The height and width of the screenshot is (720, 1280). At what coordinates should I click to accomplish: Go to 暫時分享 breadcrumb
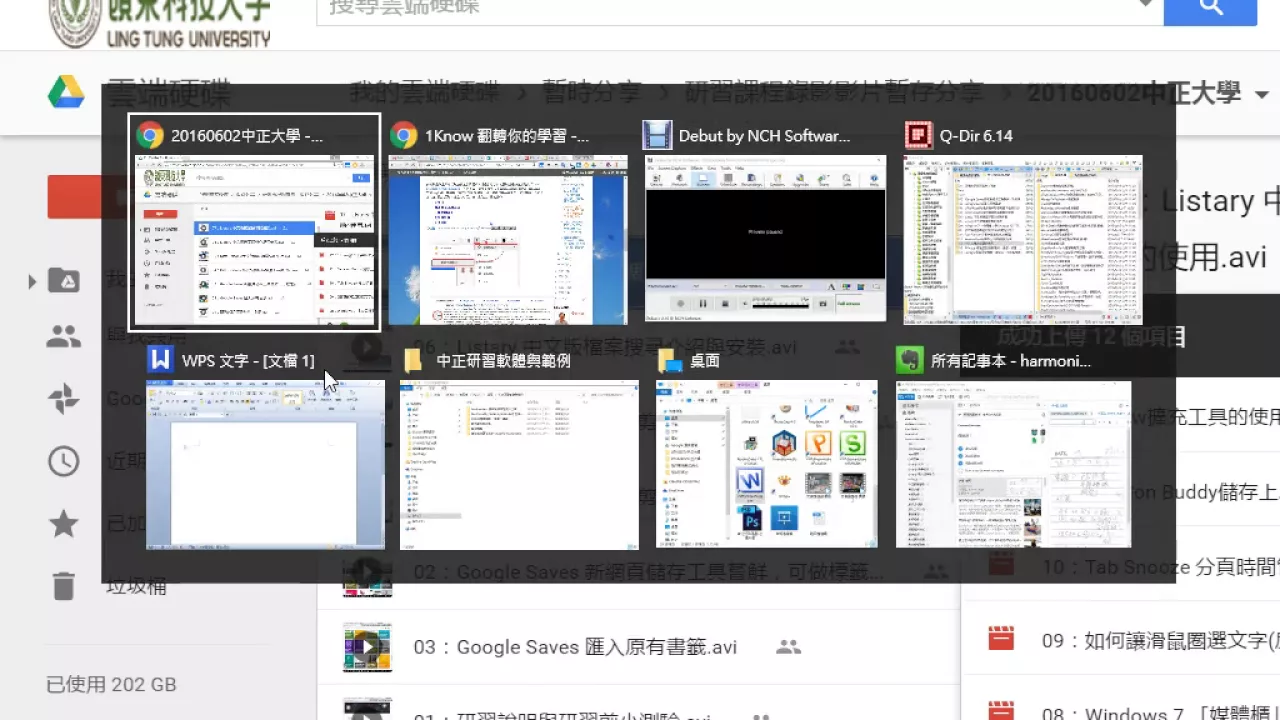592,93
